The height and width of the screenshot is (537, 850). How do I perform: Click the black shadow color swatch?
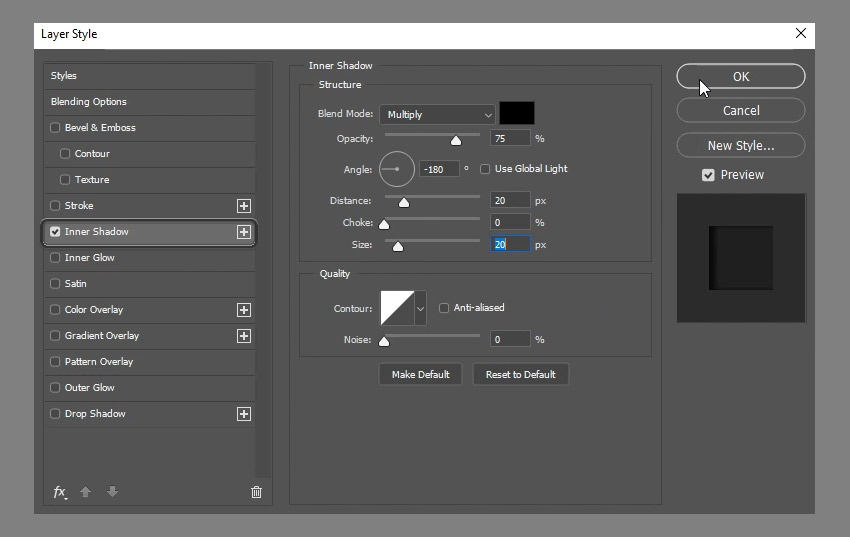tap(517, 114)
